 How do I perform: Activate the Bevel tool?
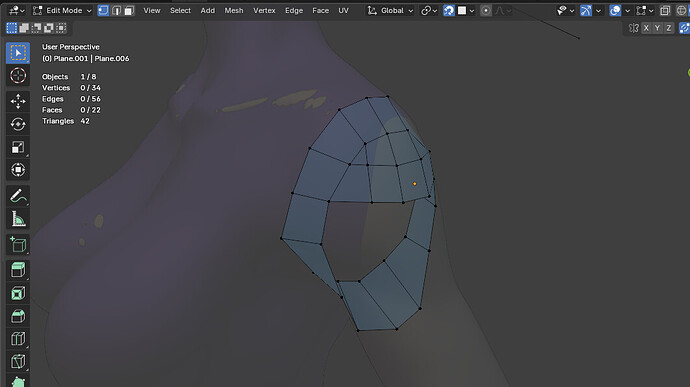point(18,316)
